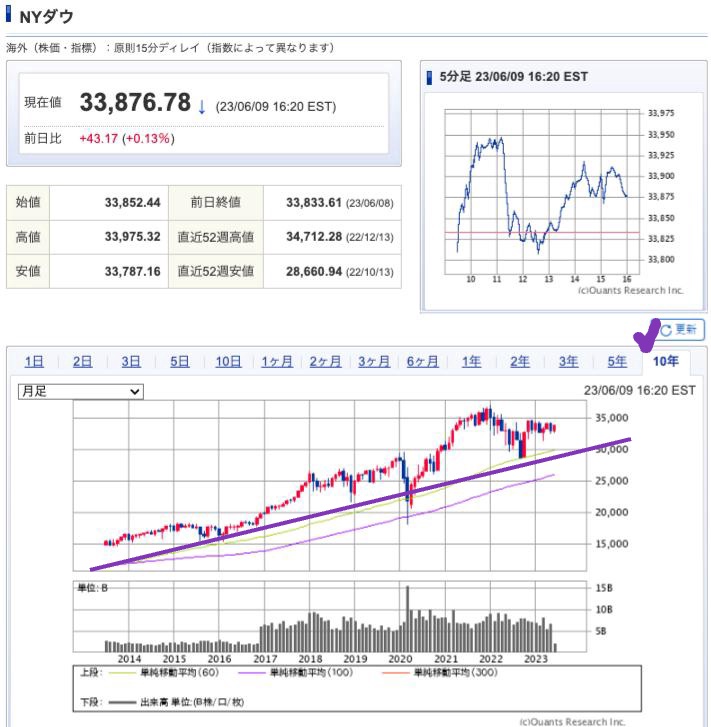Show the 3ヶ月 chart
Viewport: 711px width, 727px height.
pos(374,362)
